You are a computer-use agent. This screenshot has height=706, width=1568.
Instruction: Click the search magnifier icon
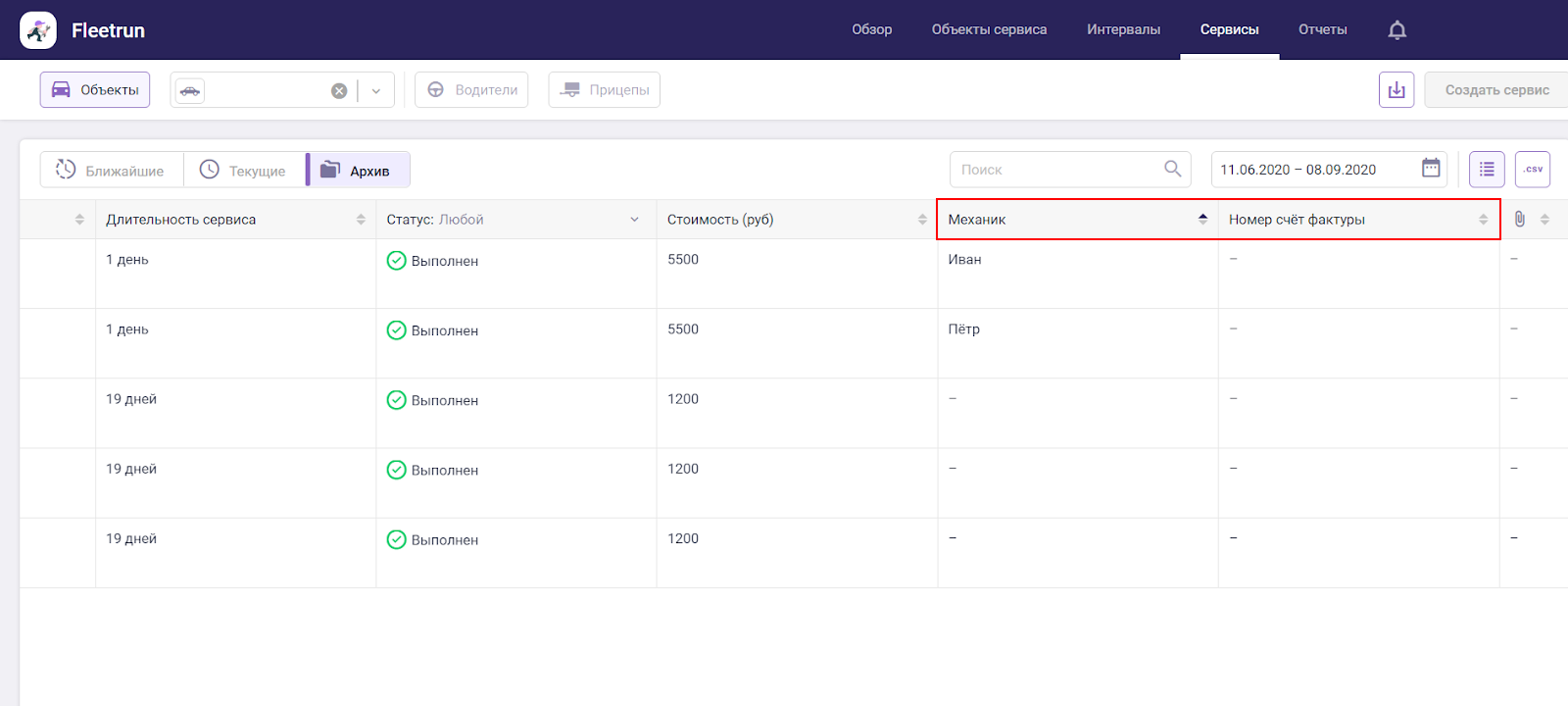click(x=1172, y=169)
